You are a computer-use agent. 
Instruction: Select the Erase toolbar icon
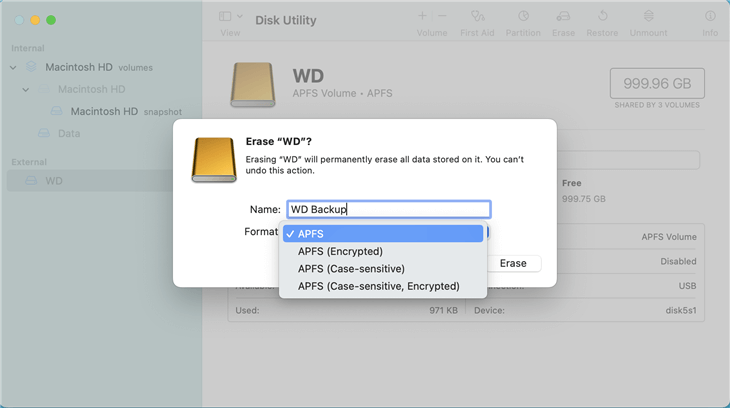(x=563, y=16)
